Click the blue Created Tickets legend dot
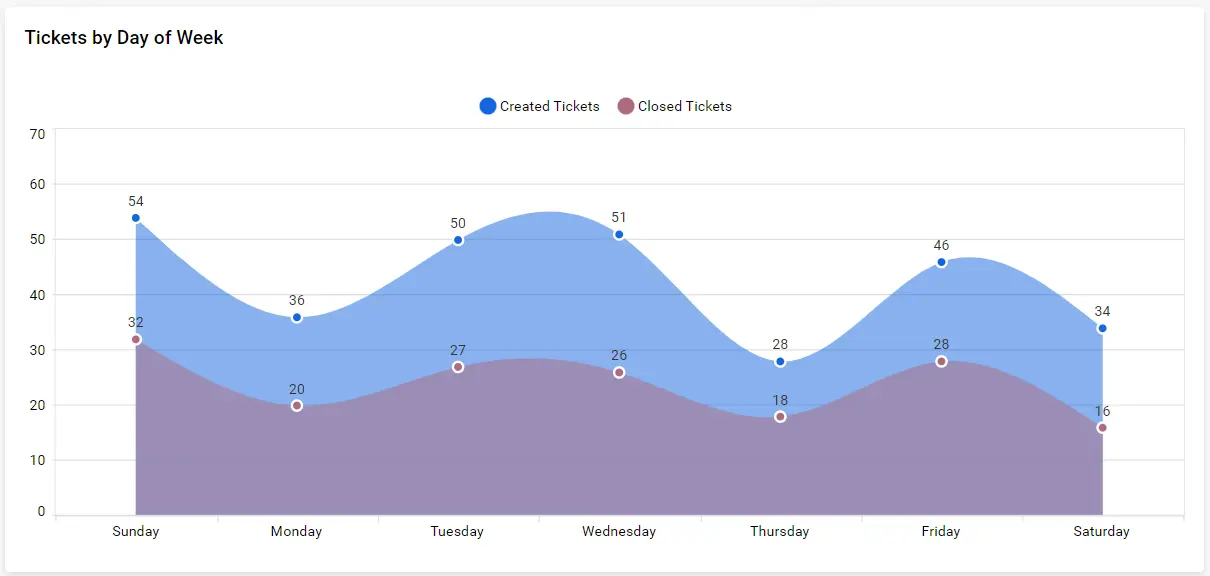The image size is (1210, 576). tap(488, 106)
